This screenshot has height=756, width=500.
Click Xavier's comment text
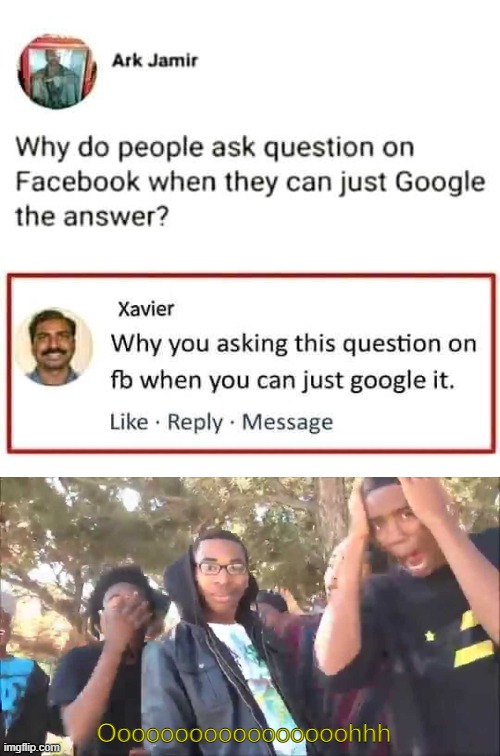pos(293,363)
